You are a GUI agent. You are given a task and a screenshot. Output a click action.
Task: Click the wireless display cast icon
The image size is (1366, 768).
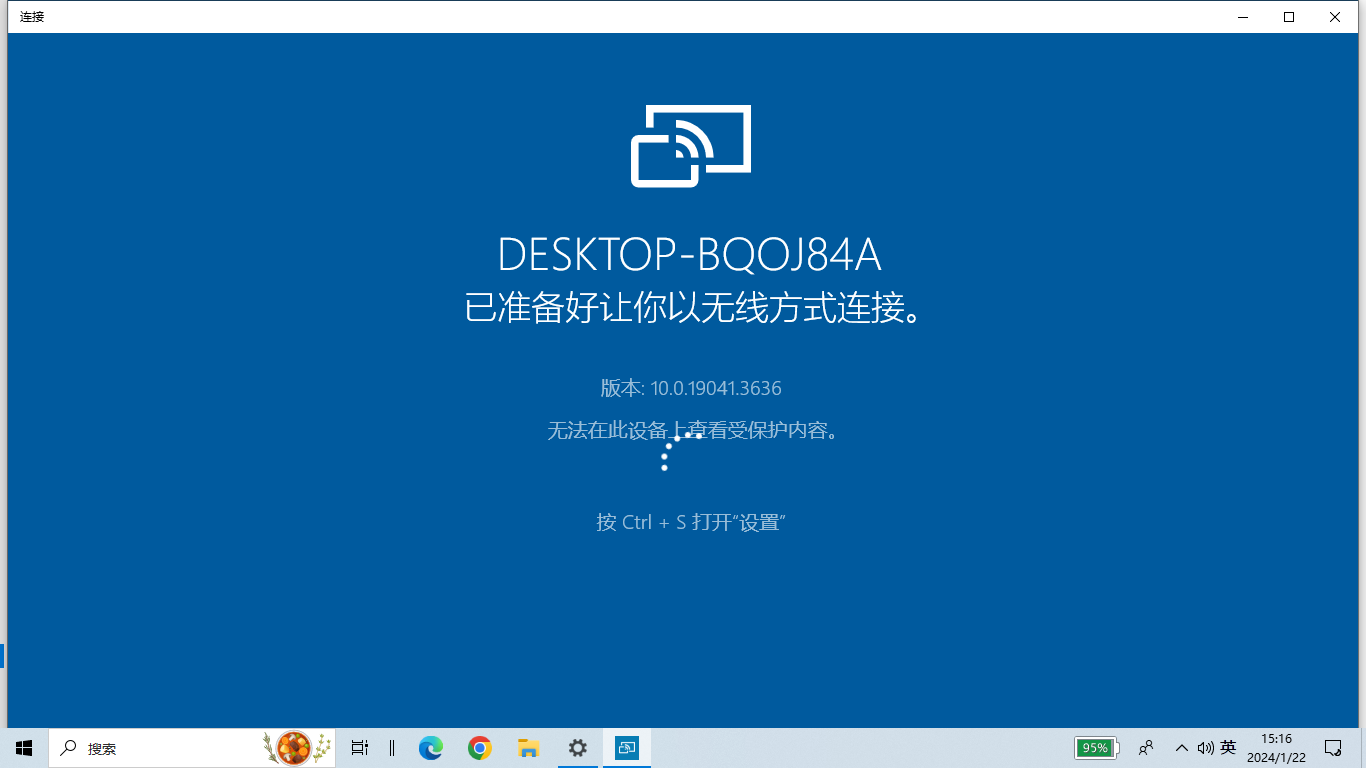coord(690,146)
